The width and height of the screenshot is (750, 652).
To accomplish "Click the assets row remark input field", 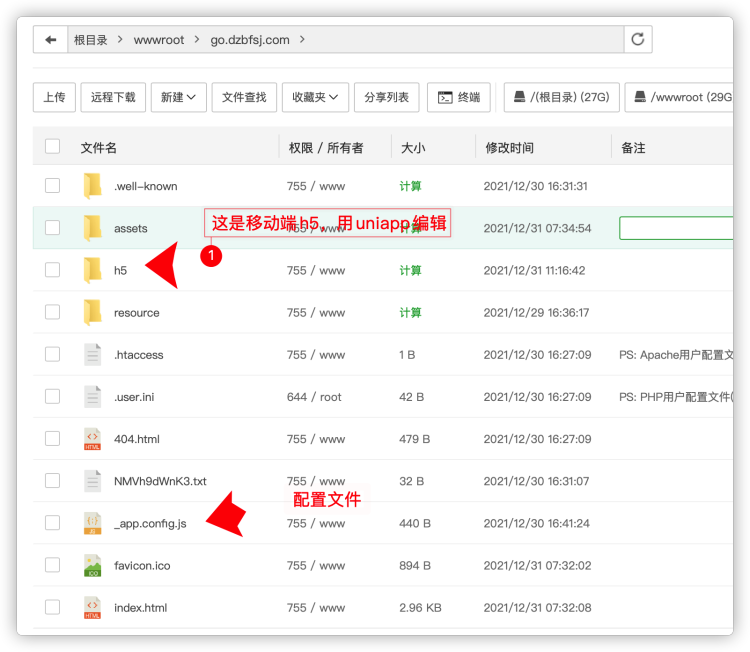I will [676, 228].
